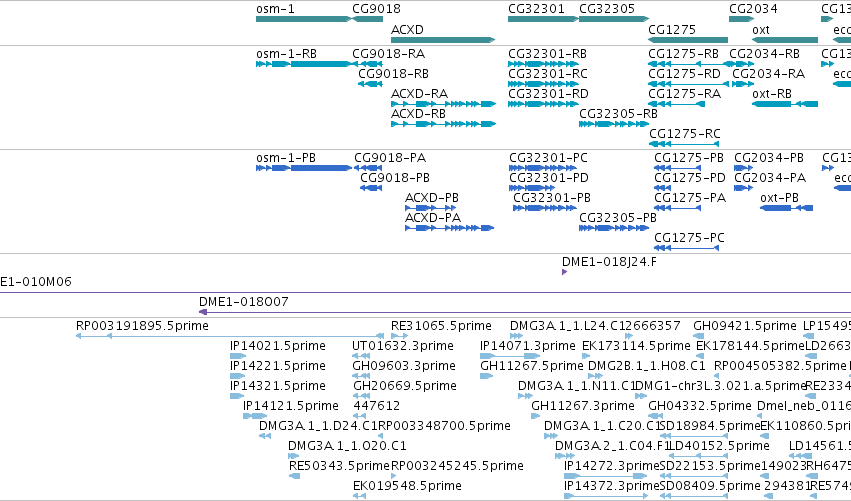Click the CG32305-RB transcript label

pyautogui.click(x=618, y=114)
